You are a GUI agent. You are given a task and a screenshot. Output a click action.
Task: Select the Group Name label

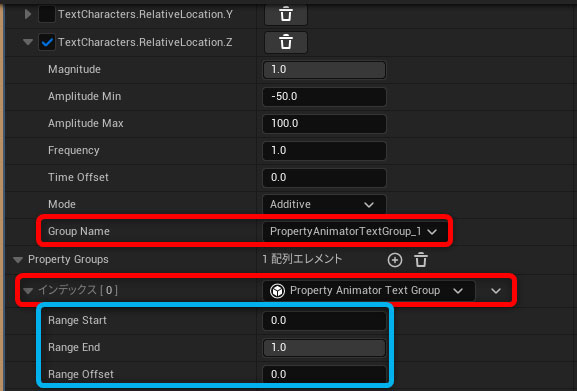[x=79, y=231]
